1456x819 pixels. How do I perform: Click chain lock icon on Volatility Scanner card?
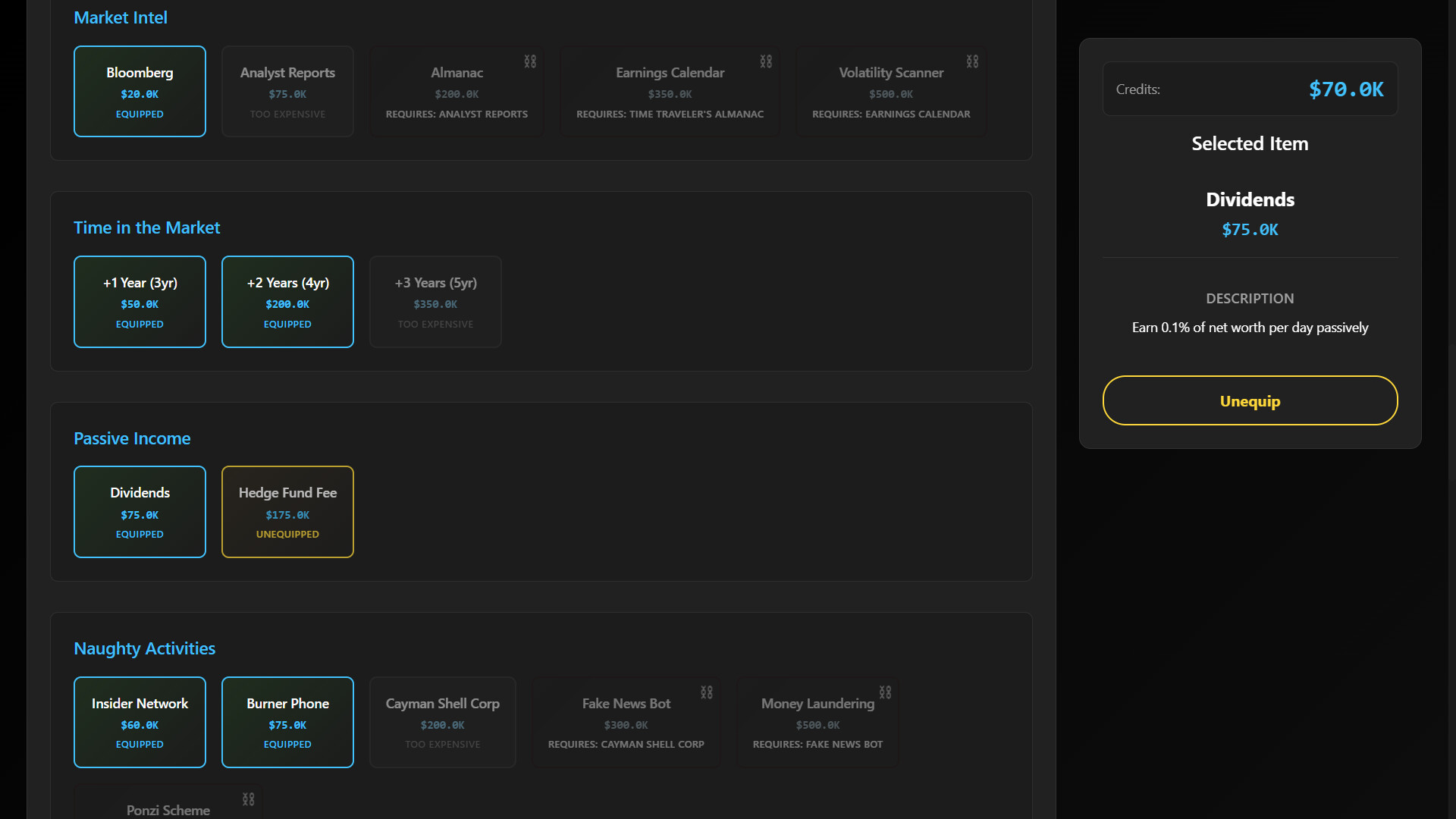[x=972, y=61]
